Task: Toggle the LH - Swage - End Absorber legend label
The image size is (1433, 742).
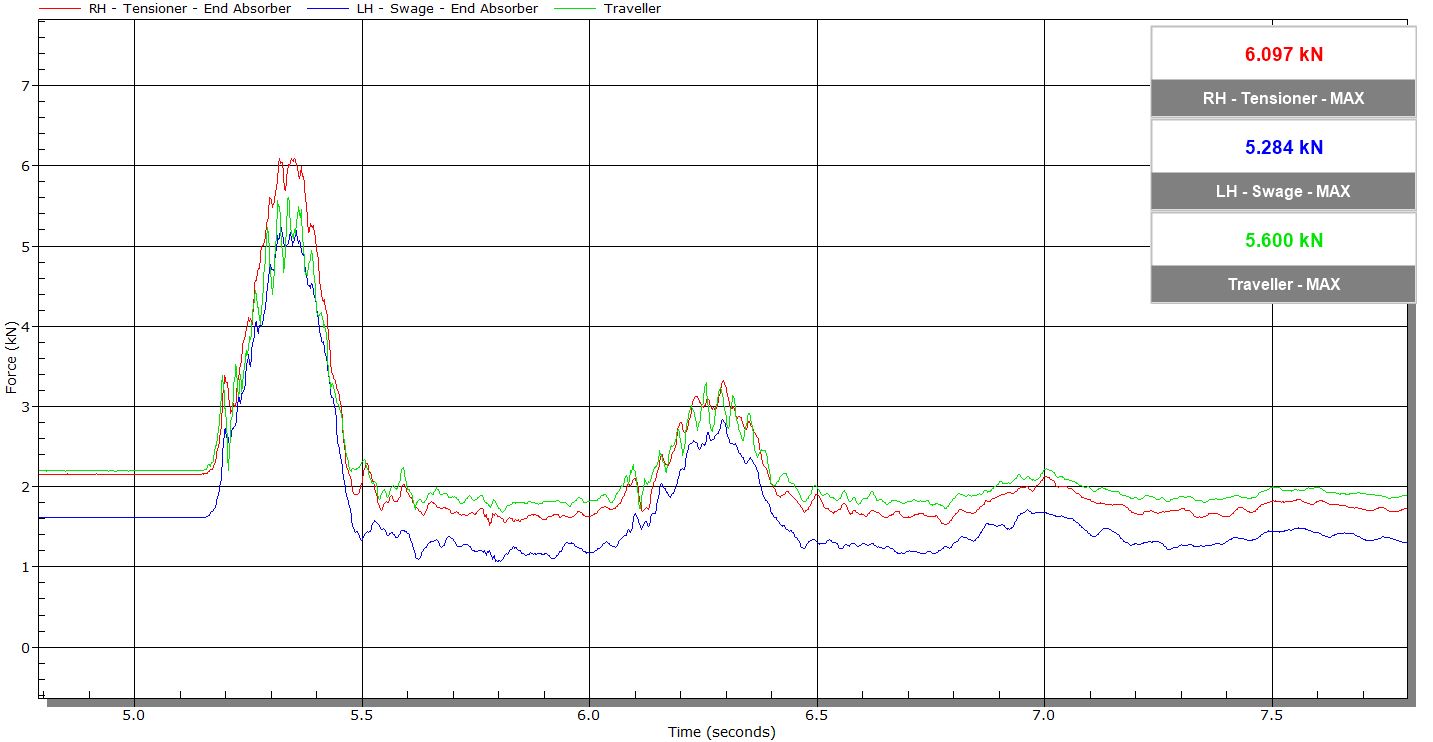Action: 447,9
